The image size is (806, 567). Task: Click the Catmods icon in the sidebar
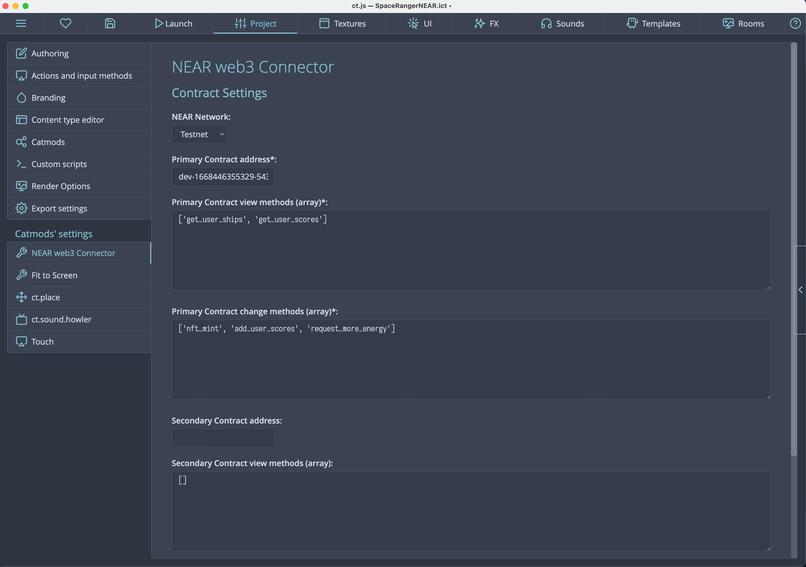(21, 142)
